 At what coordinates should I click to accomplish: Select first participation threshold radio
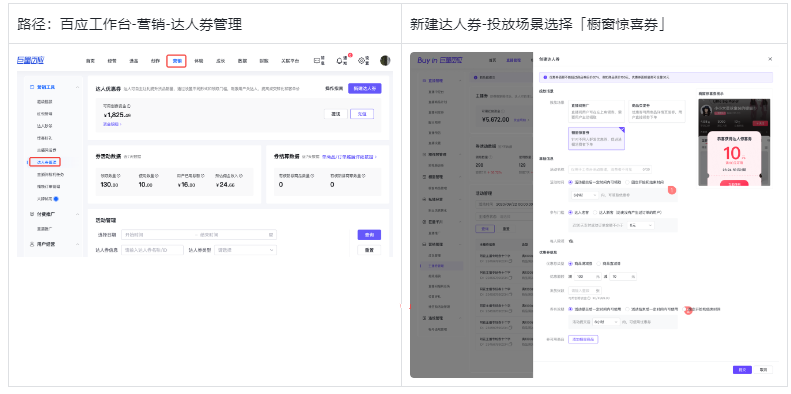(x=571, y=212)
